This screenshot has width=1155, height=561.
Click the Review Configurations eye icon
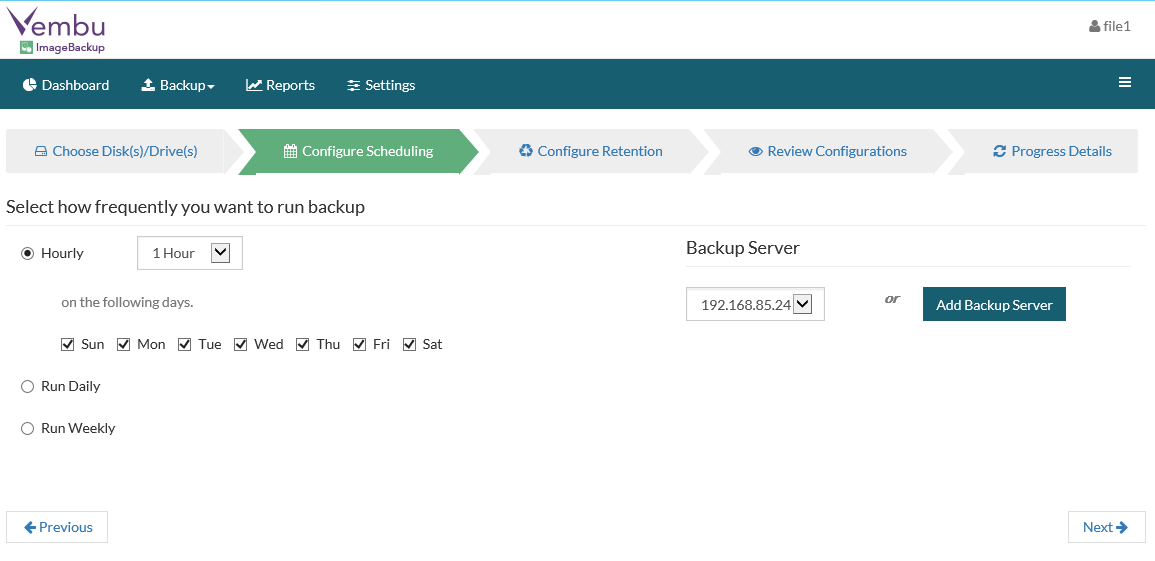pos(756,152)
